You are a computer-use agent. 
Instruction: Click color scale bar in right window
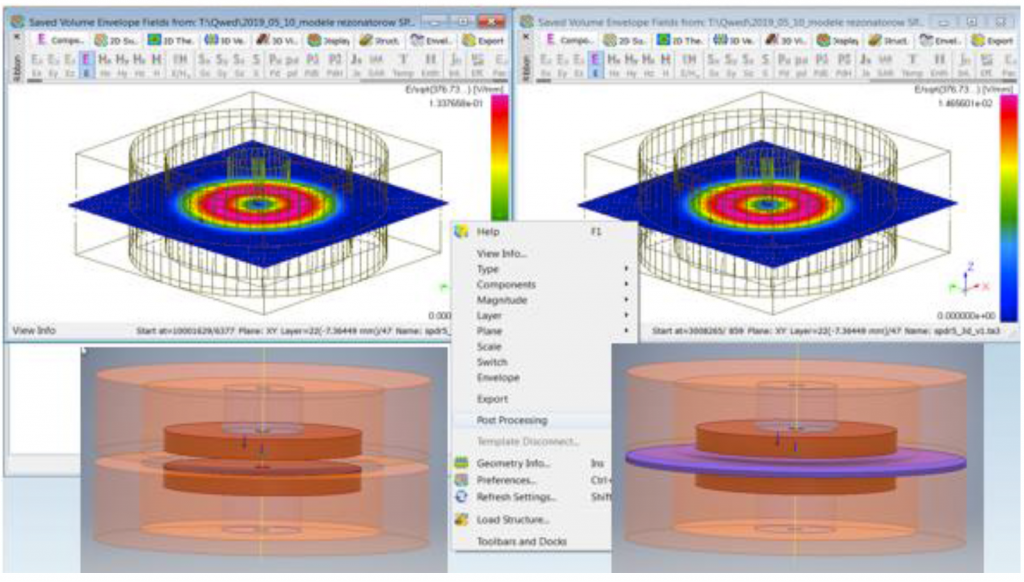1008,208
